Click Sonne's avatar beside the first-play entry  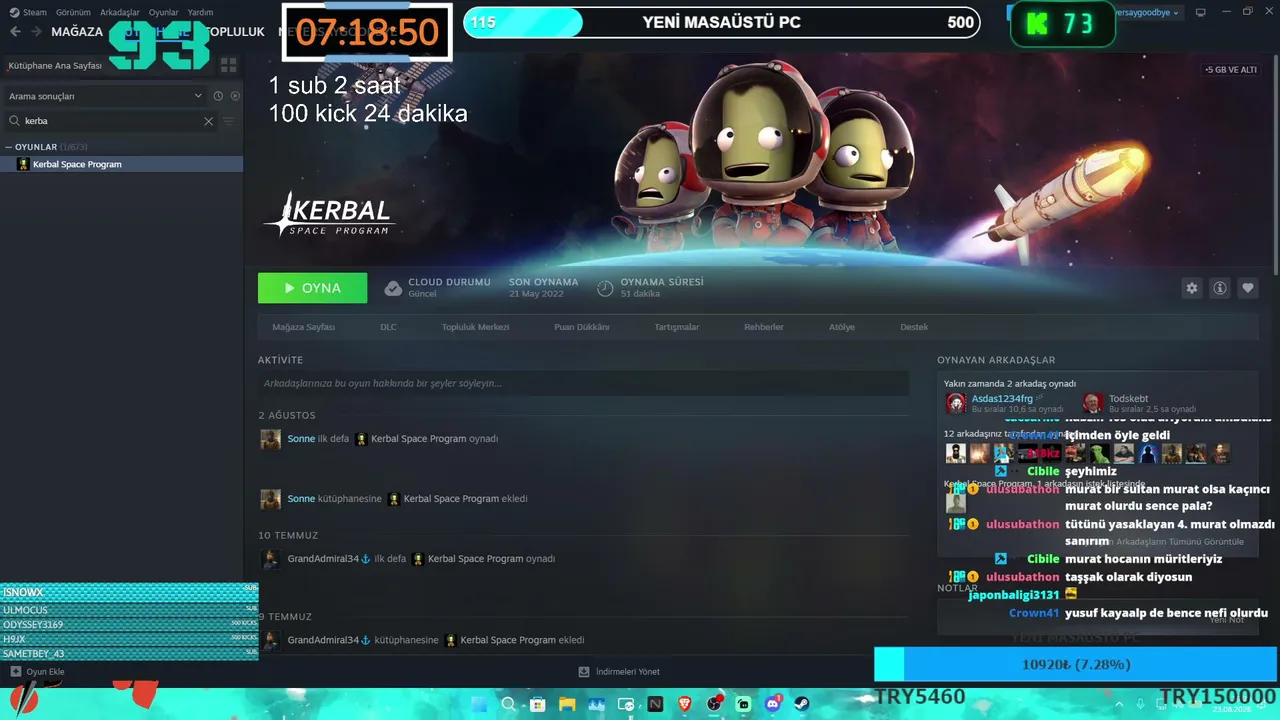[270, 439]
